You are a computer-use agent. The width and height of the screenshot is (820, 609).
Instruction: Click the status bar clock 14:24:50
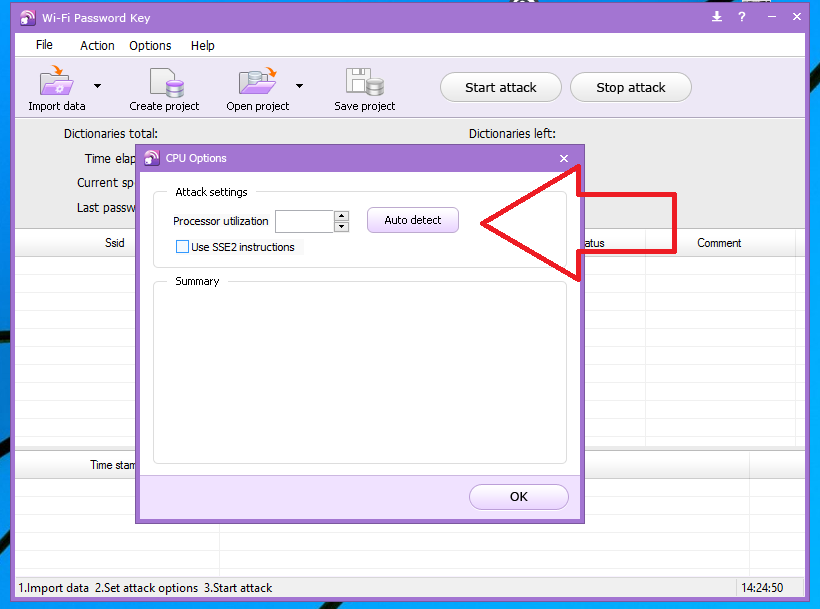[762, 588]
